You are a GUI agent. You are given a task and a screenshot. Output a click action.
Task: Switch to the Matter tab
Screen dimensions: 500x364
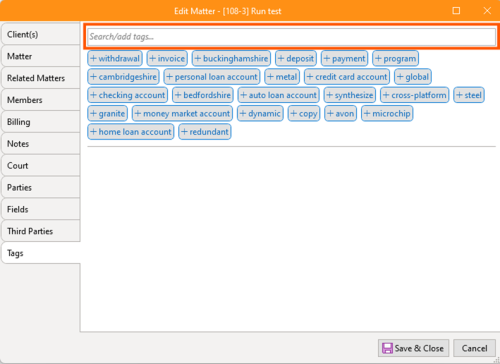pos(41,56)
